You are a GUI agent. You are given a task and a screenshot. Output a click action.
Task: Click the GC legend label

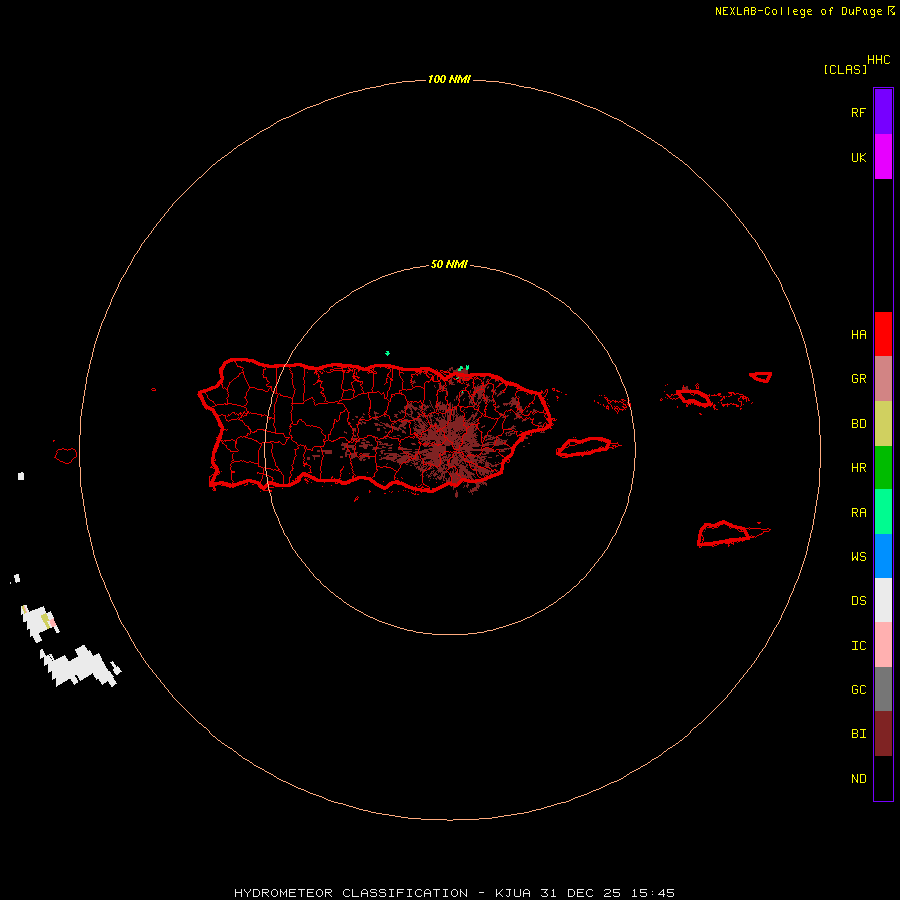tap(858, 689)
